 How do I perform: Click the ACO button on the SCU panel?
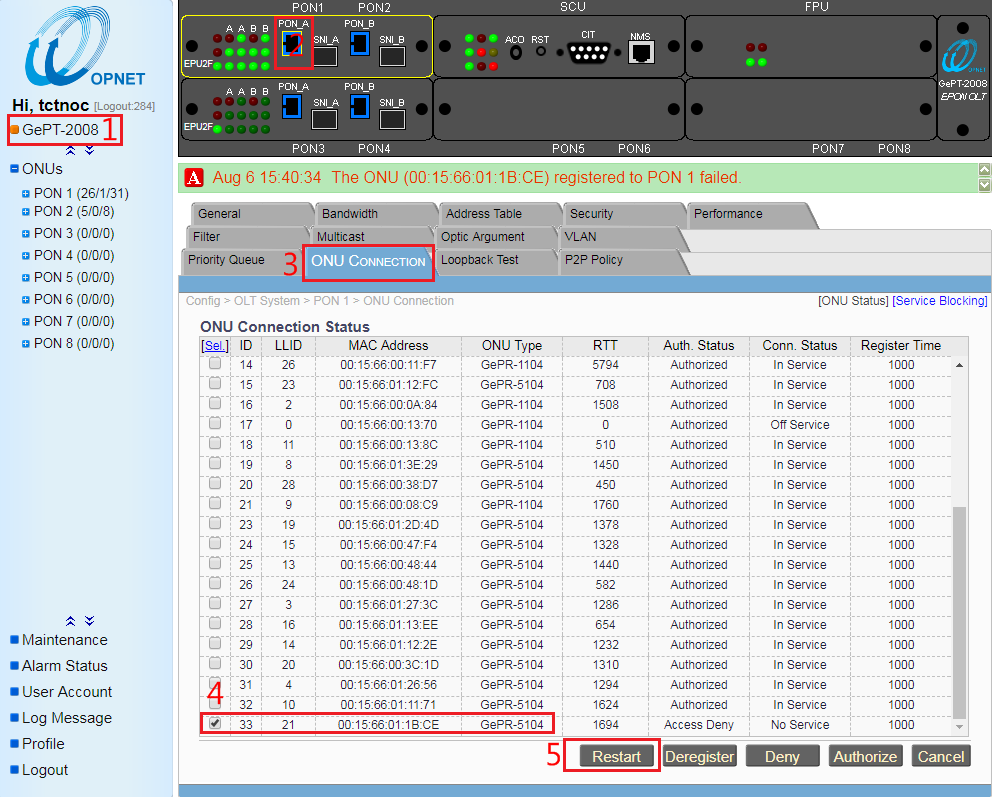point(516,52)
